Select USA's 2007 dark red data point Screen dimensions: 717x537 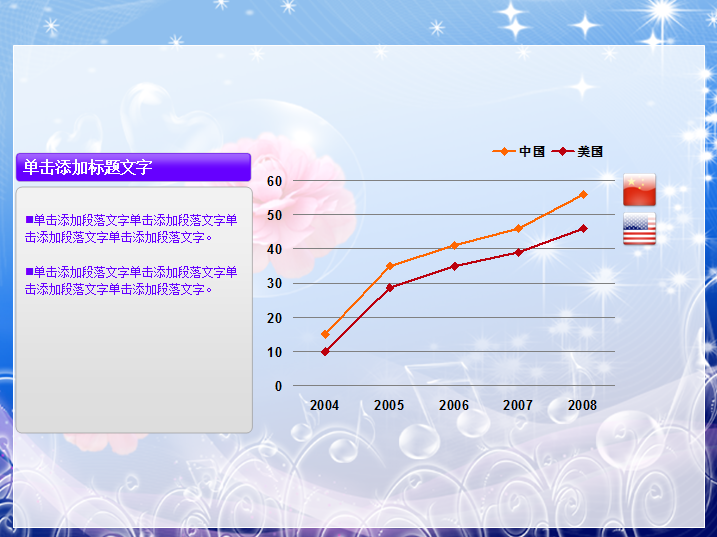(x=519, y=252)
